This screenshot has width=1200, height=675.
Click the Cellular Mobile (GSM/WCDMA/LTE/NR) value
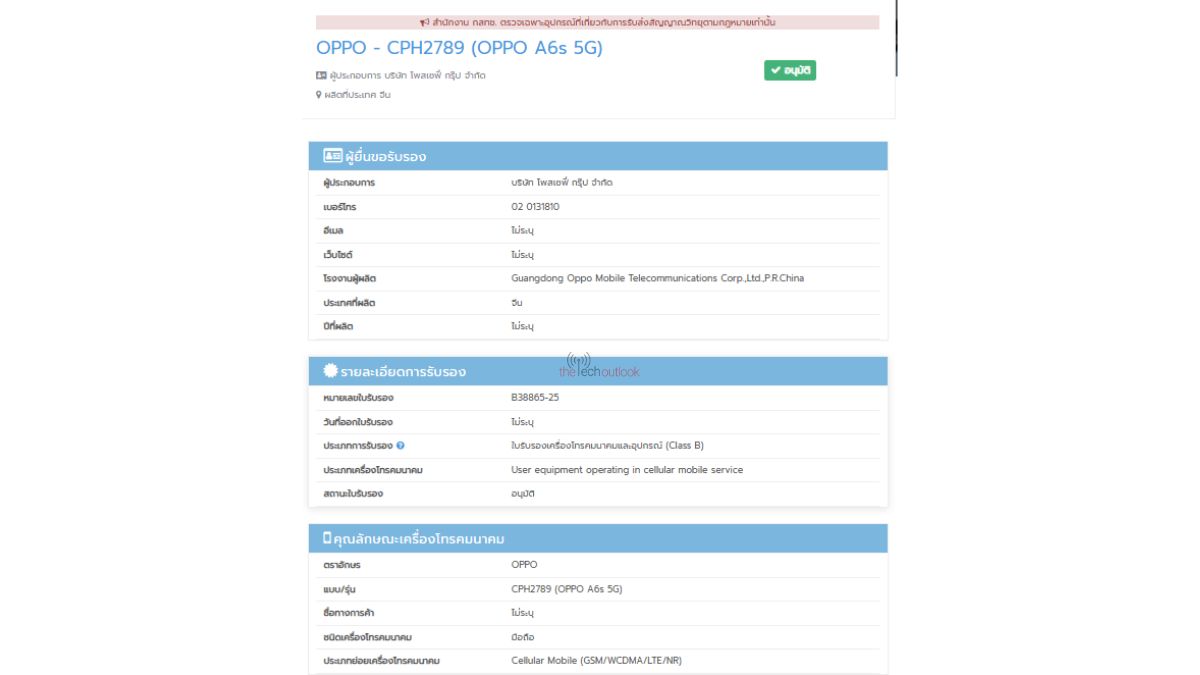click(x=596, y=661)
